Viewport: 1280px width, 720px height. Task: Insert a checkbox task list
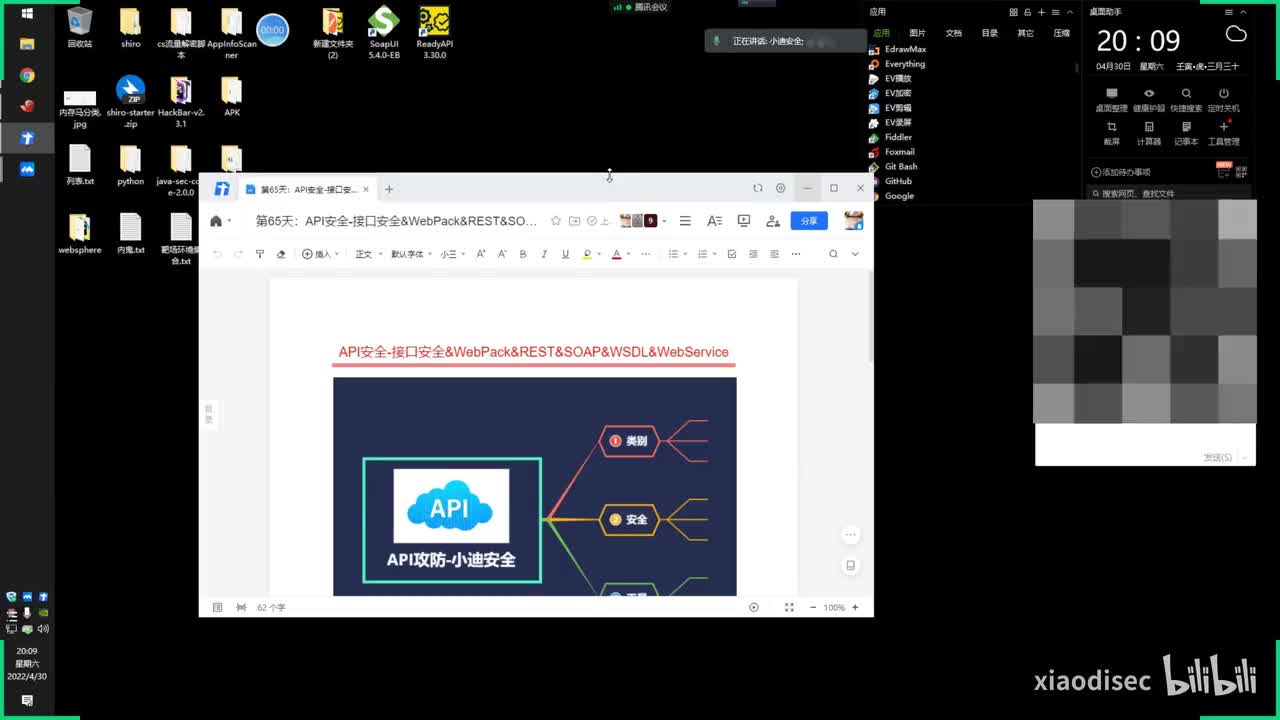click(732, 254)
